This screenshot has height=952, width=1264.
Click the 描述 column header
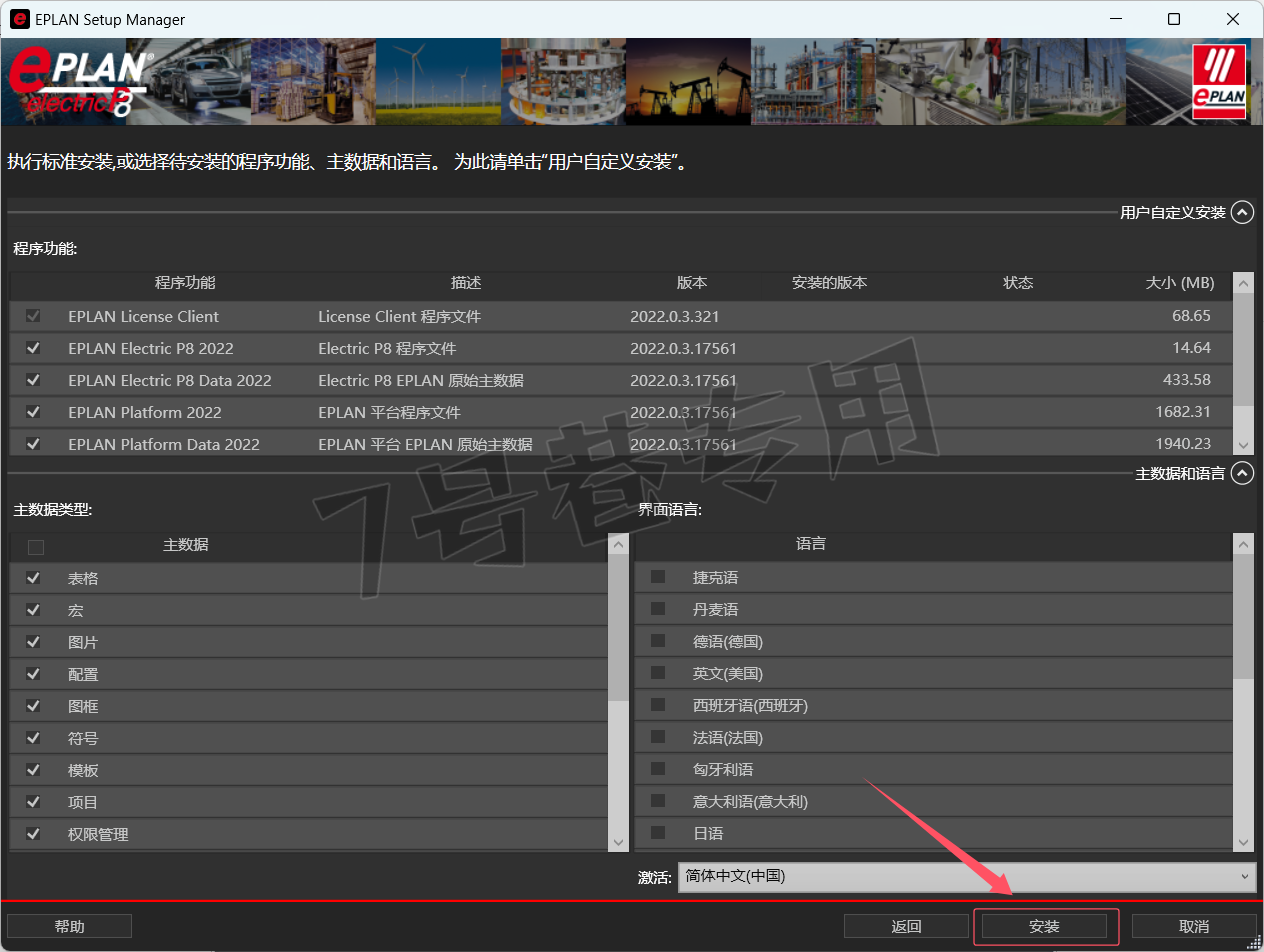coord(466,283)
